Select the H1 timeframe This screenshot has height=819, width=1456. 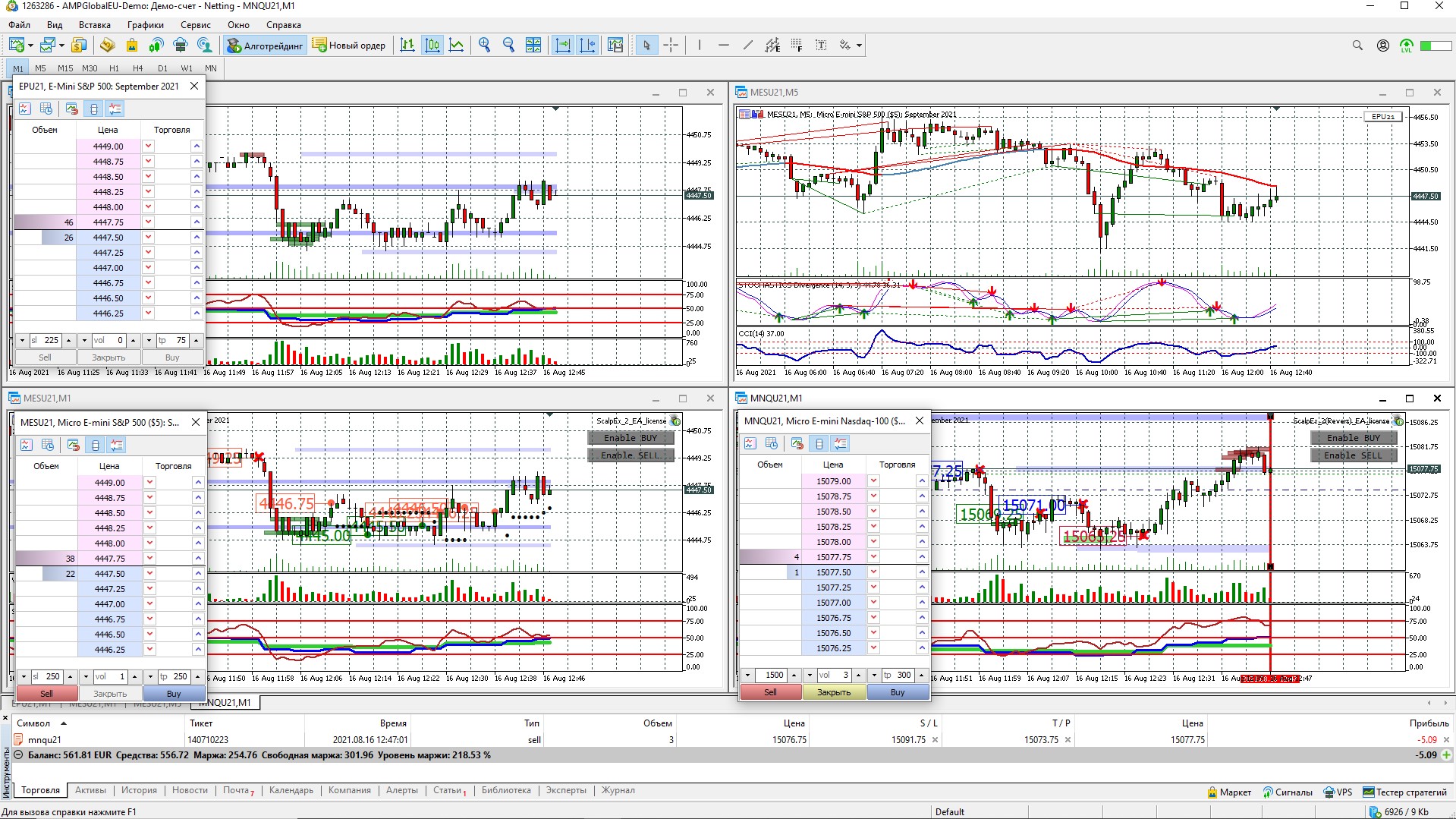[x=114, y=68]
